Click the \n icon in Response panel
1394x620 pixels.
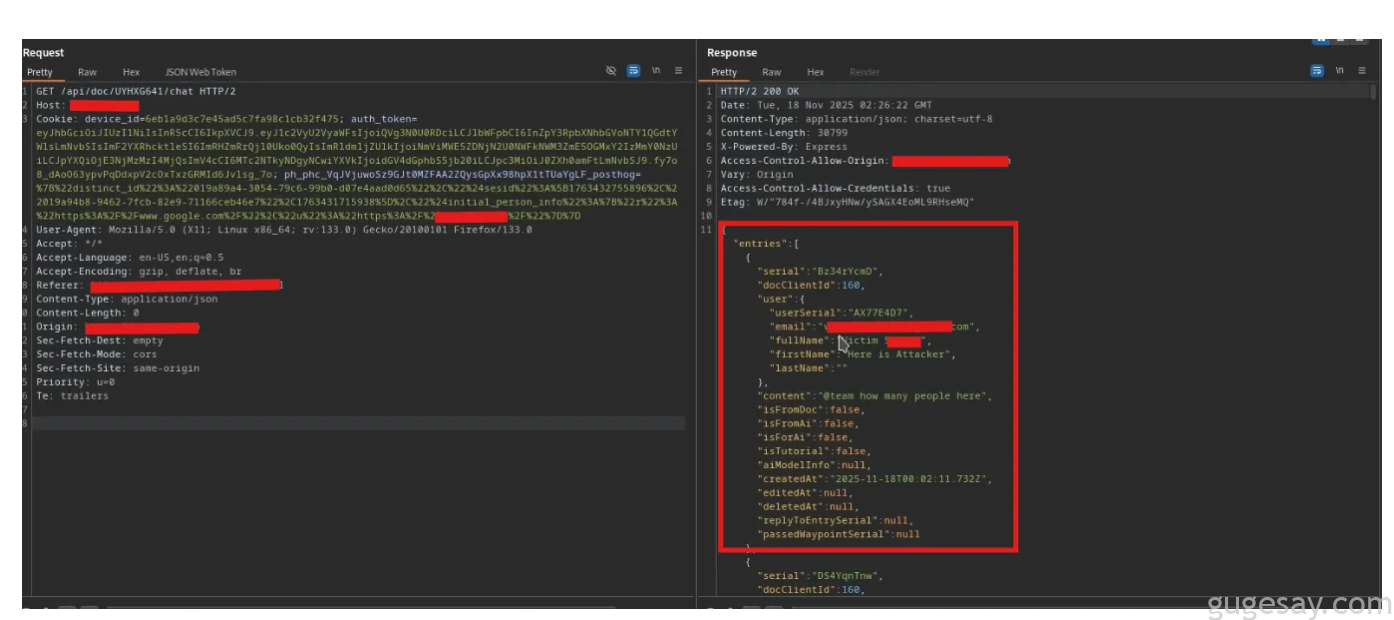[x=1340, y=71]
